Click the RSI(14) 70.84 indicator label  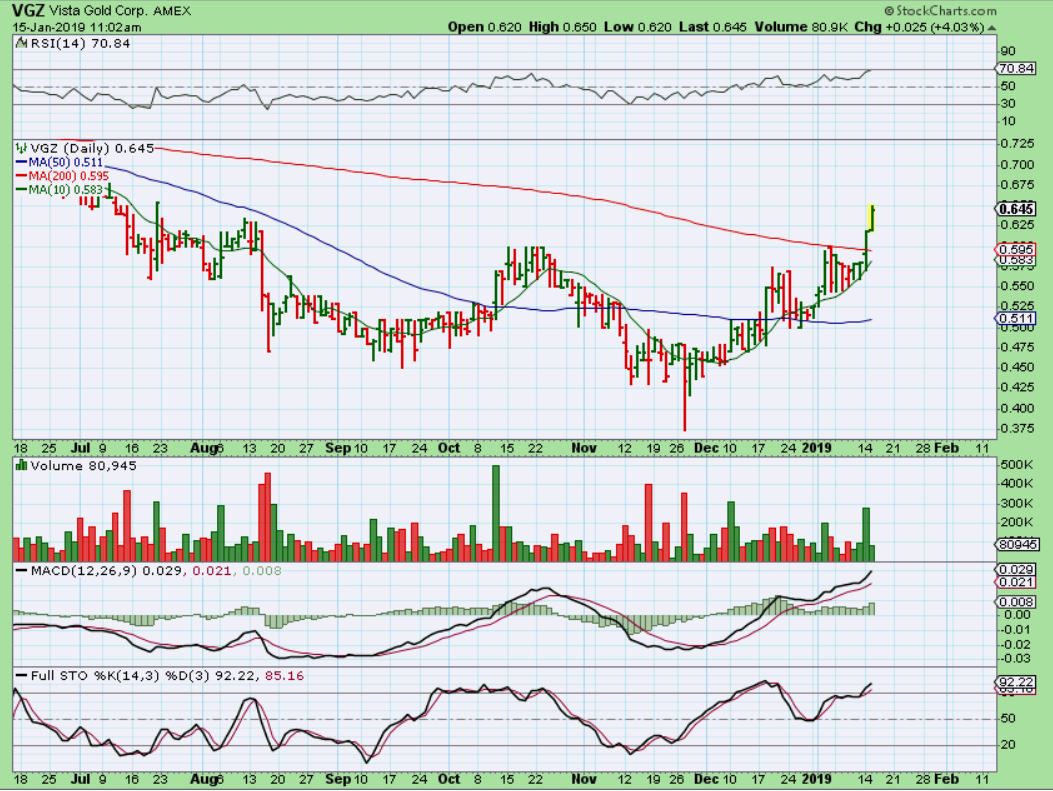click(80, 44)
